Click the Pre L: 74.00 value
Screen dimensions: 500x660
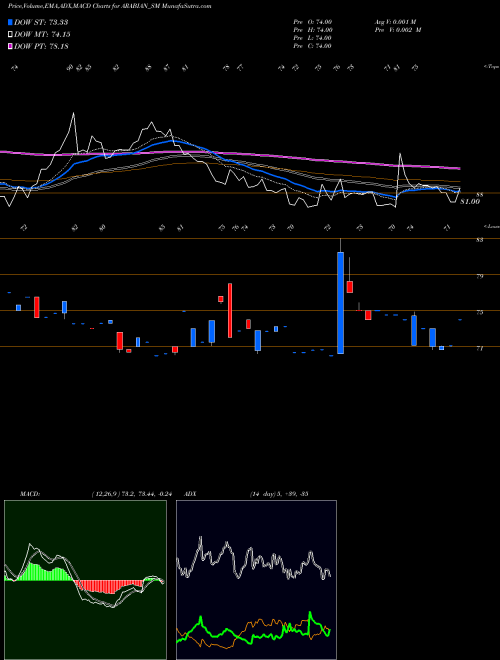tap(313, 38)
